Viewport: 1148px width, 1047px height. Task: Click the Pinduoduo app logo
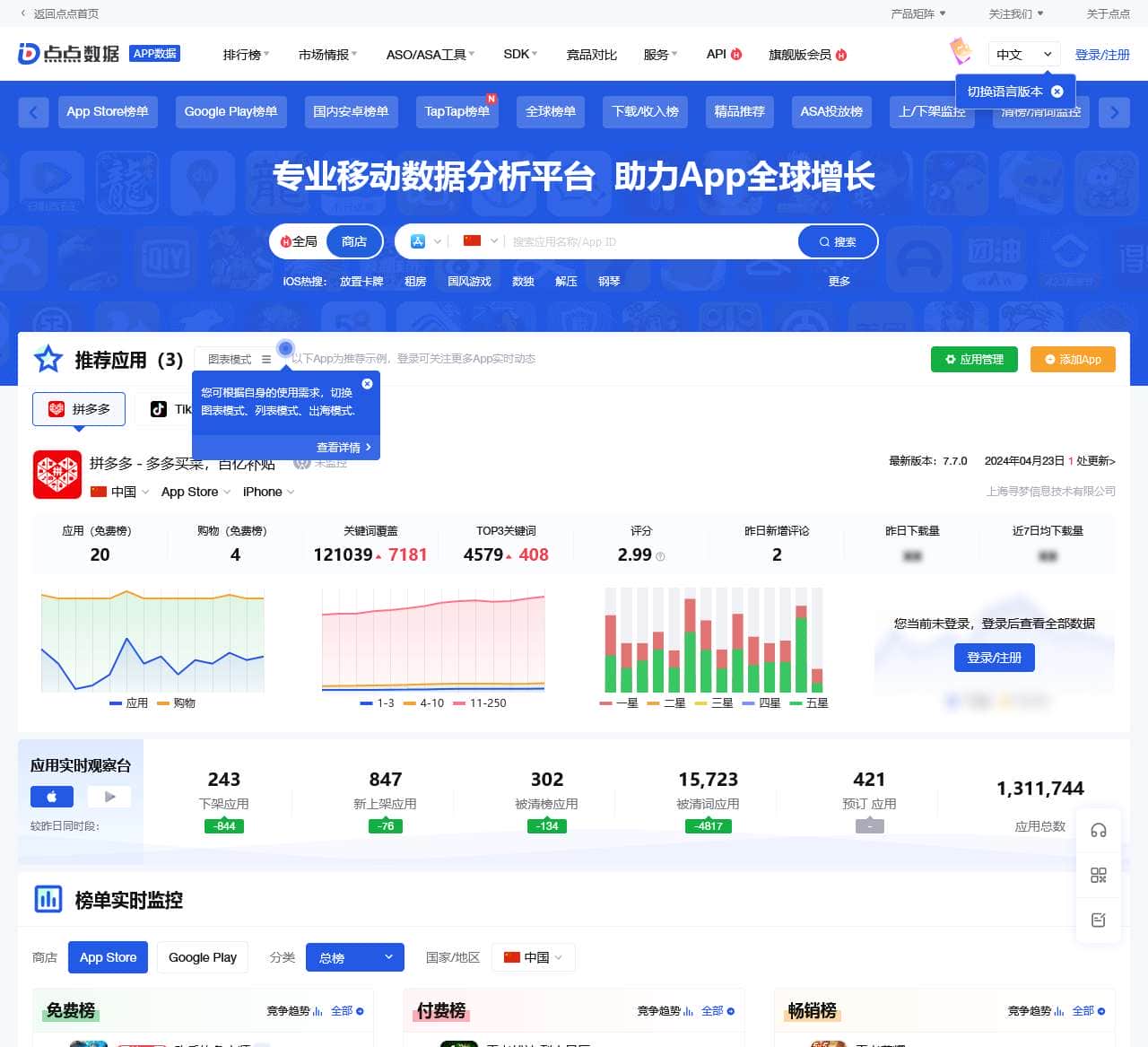tap(57, 474)
